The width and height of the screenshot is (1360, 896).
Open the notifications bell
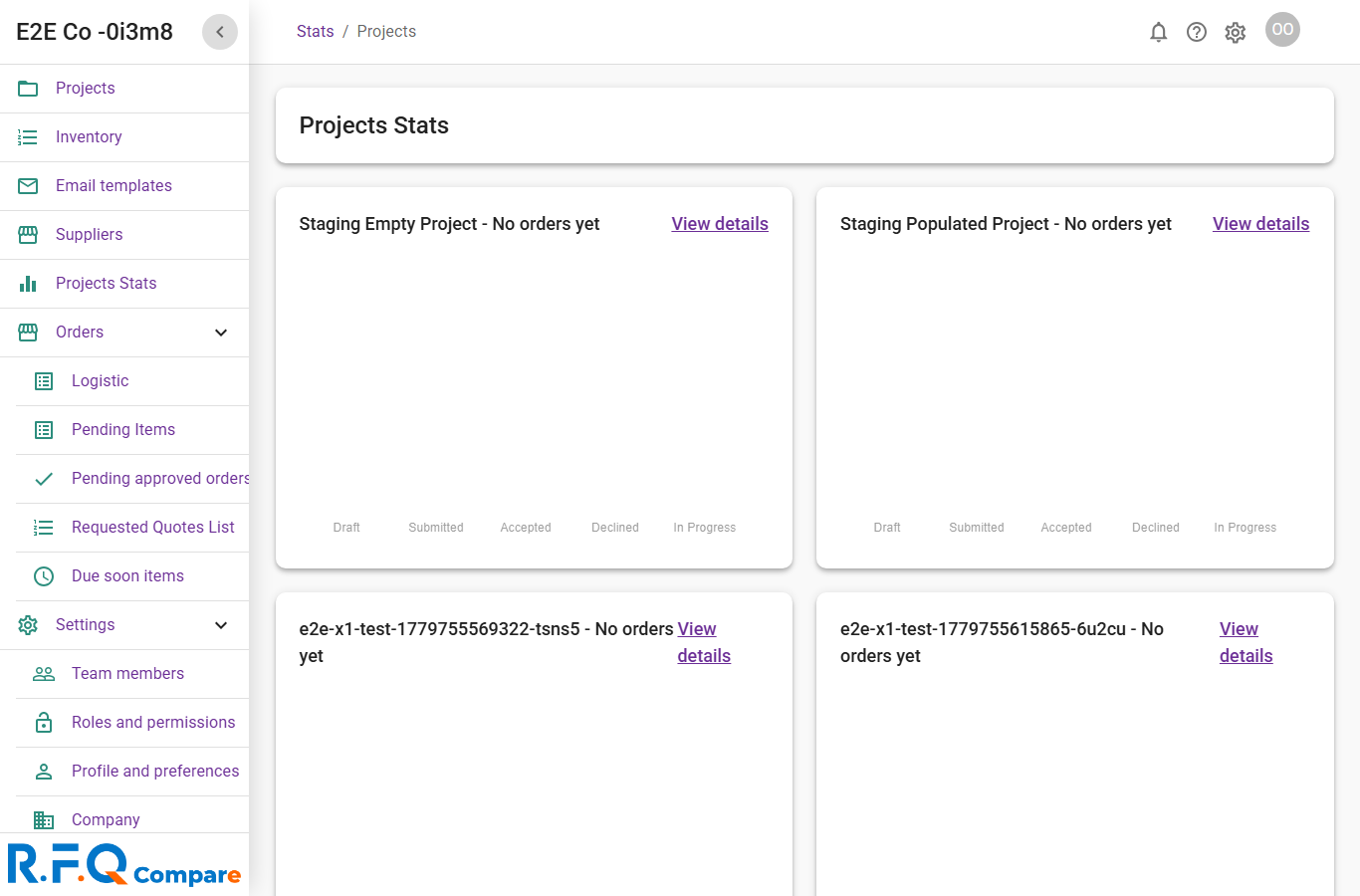pos(1158,32)
